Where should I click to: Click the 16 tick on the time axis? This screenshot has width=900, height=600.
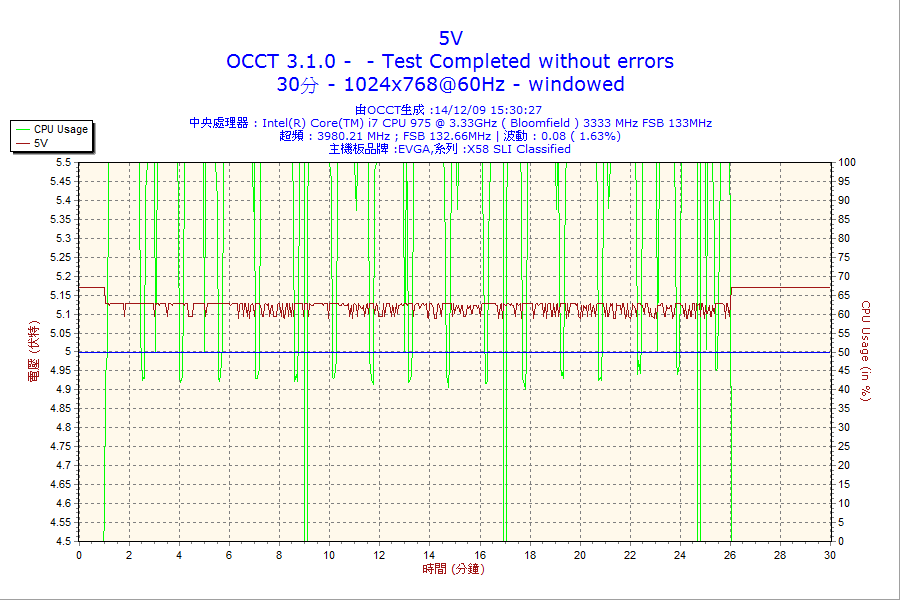click(480, 555)
